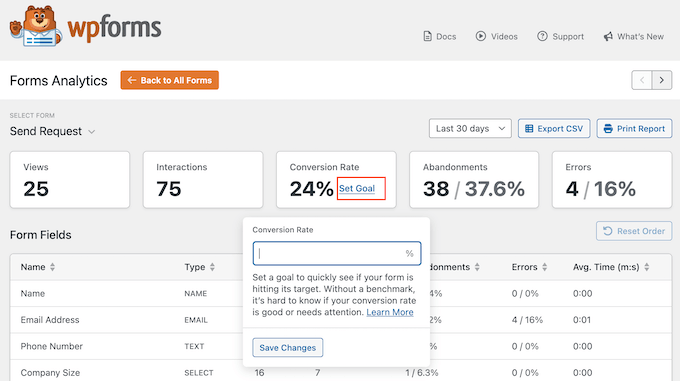Click the WPForms bear mascot logo
This screenshot has height=384, width=680.
click(x=36, y=26)
